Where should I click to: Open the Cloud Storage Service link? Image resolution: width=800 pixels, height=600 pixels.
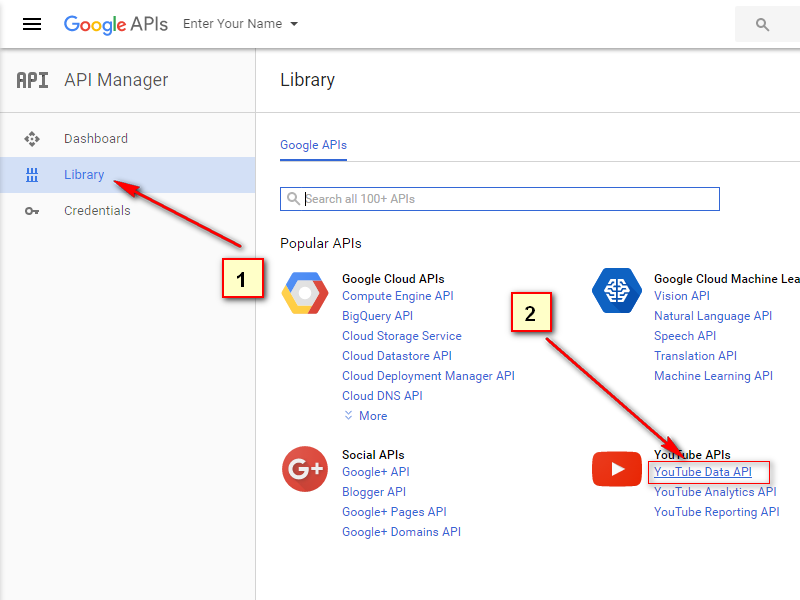(x=401, y=336)
